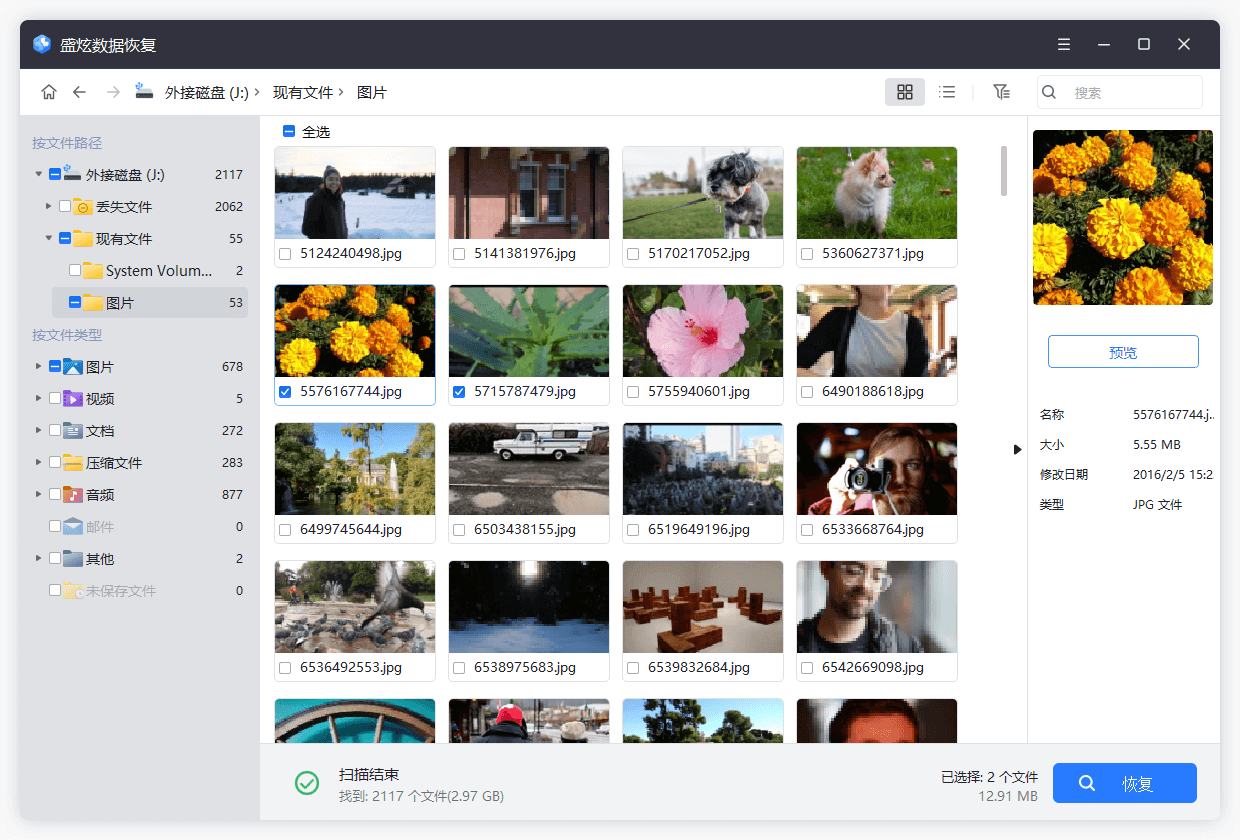Screen dimensions: 1240x840
Task: Click in the 搜索 search field
Action: [1130, 93]
